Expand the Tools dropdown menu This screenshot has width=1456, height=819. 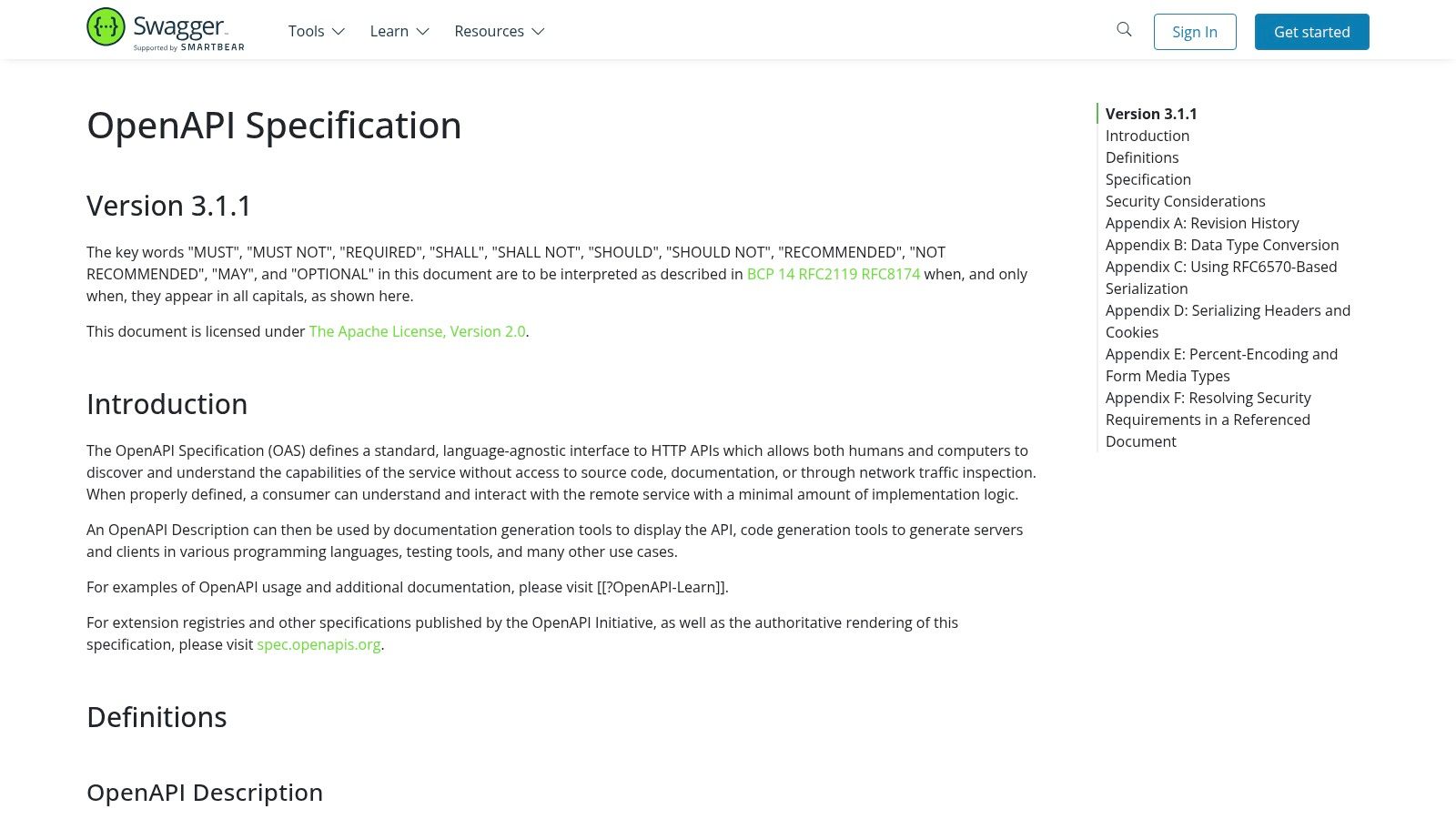tap(316, 31)
